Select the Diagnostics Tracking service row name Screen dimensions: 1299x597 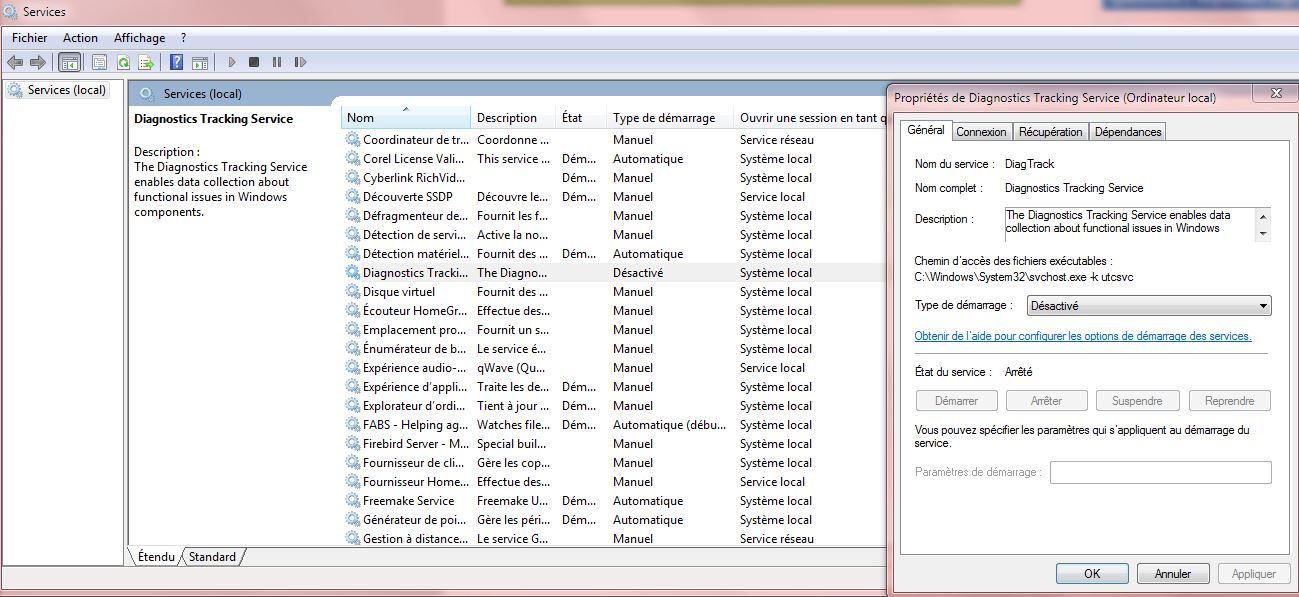(x=415, y=273)
